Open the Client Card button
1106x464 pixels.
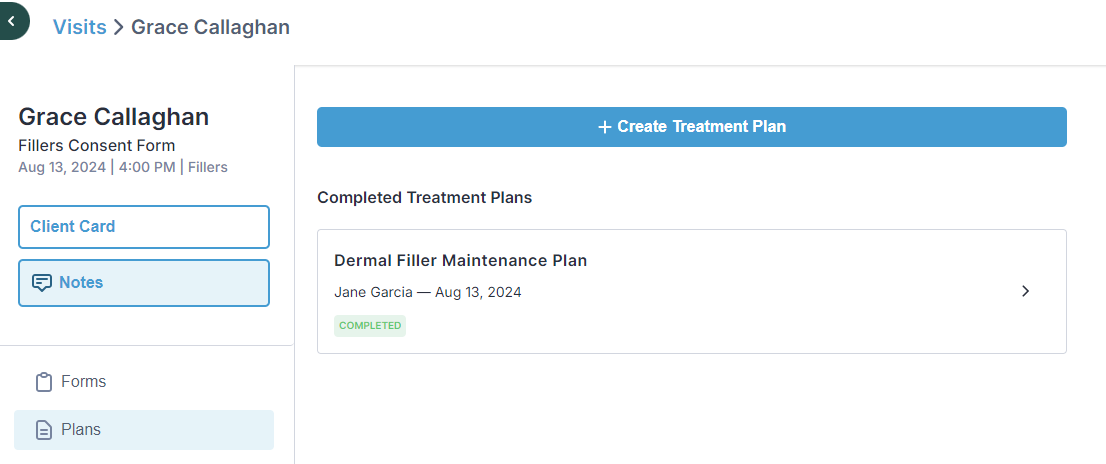pos(144,227)
